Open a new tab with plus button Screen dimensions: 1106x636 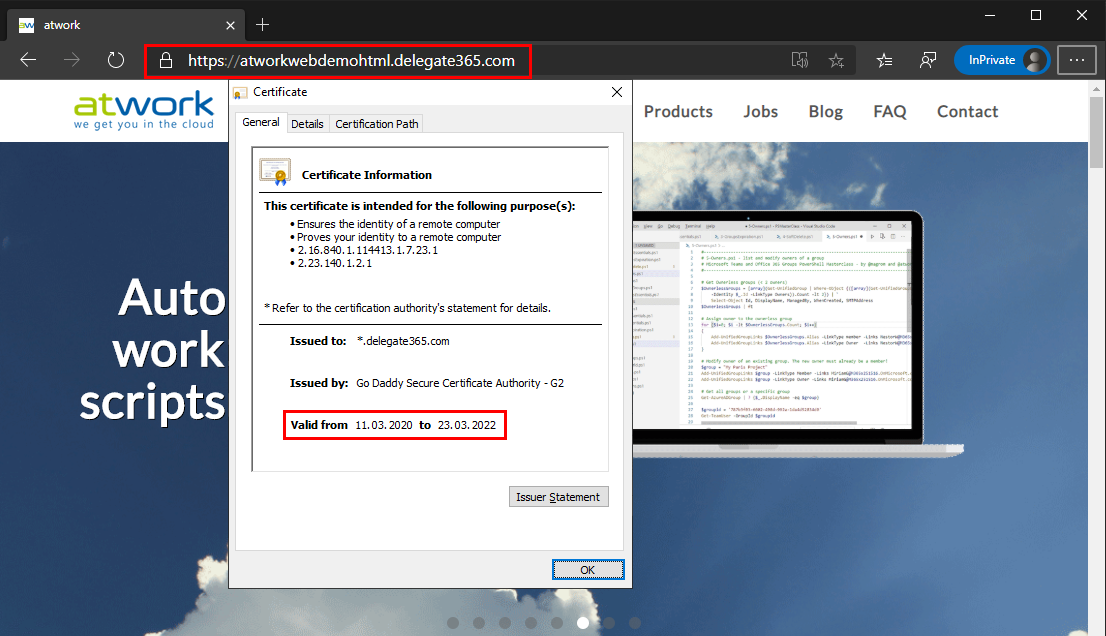(x=263, y=24)
